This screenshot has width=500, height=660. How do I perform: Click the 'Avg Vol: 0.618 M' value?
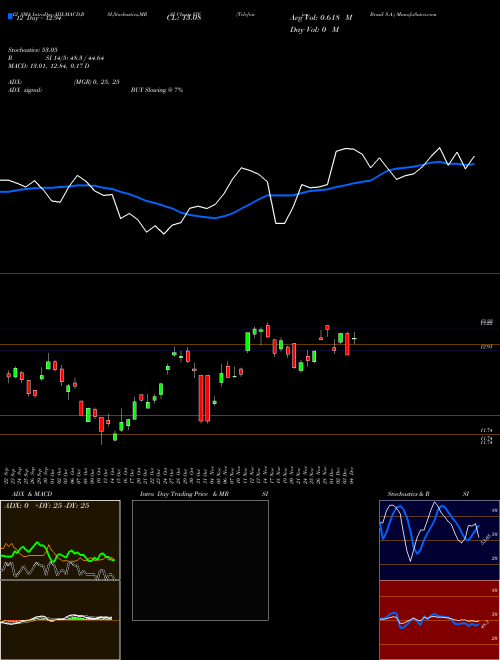coord(321,18)
